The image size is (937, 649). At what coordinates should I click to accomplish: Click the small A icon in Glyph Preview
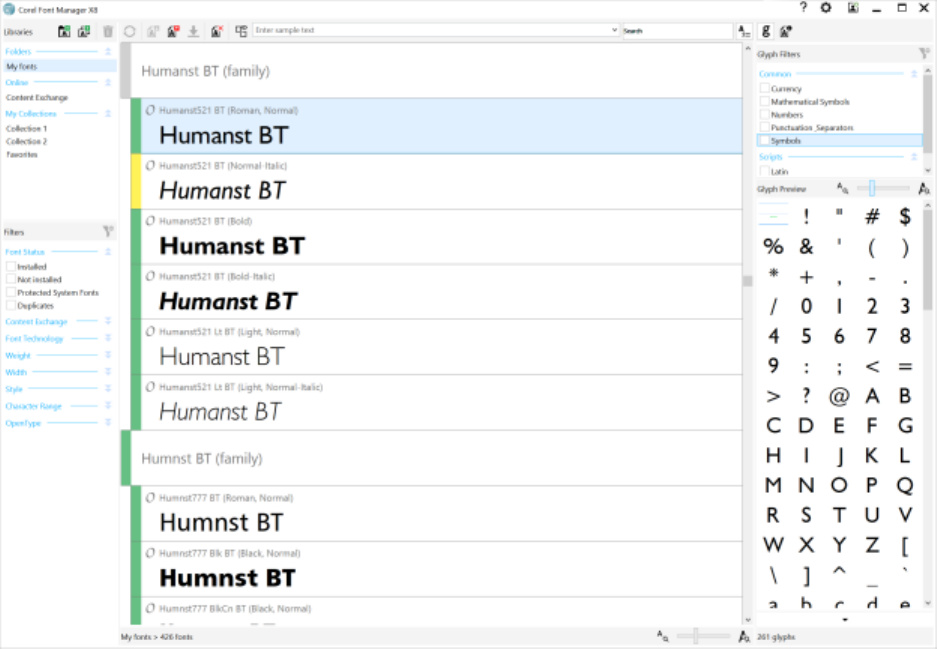(843, 189)
